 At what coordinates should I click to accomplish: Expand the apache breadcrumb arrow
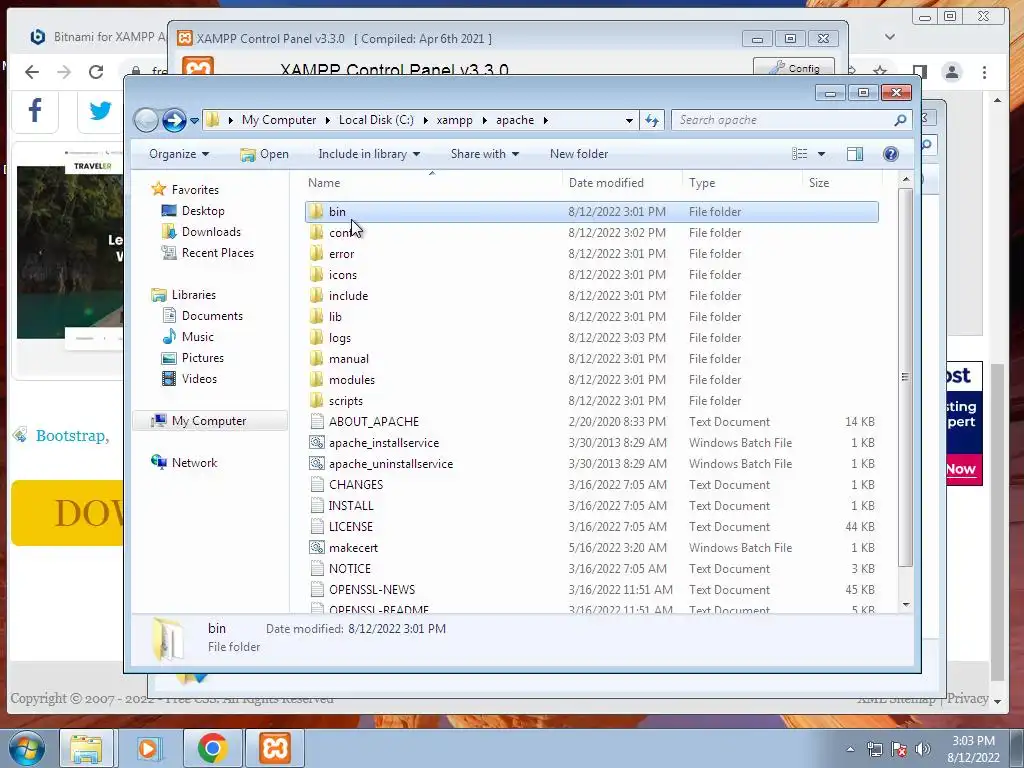click(545, 120)
